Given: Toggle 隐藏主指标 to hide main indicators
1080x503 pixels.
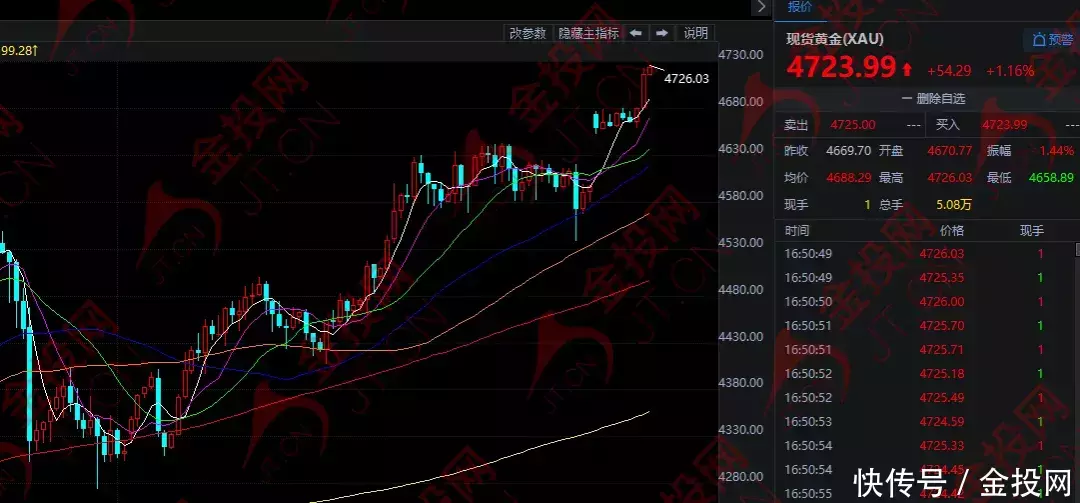Looking at the screenshot, I should pyautogui.click(x=588, y=33).
